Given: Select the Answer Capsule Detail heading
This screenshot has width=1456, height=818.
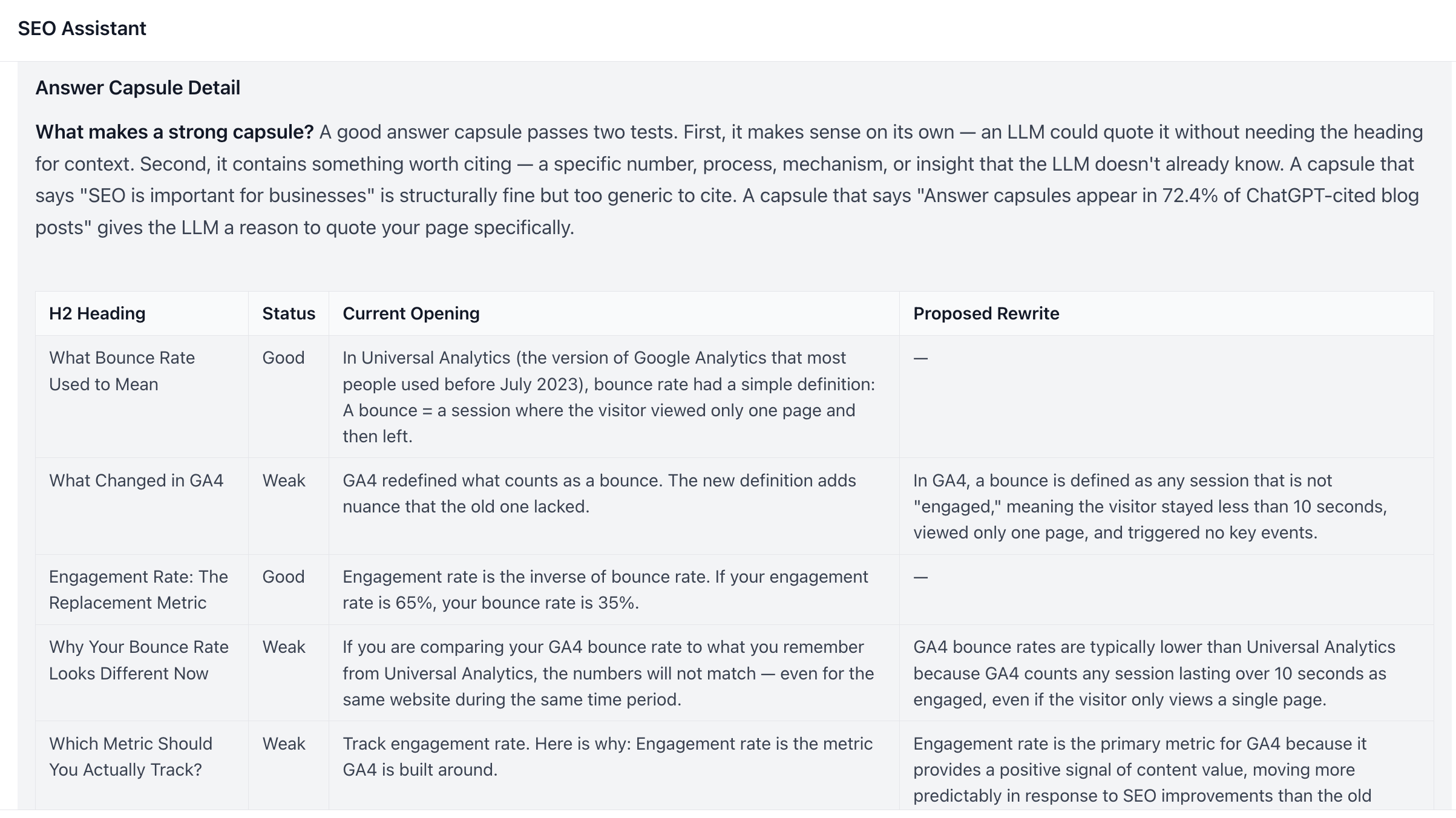Looking at the screenshot, I should (137, 88).
